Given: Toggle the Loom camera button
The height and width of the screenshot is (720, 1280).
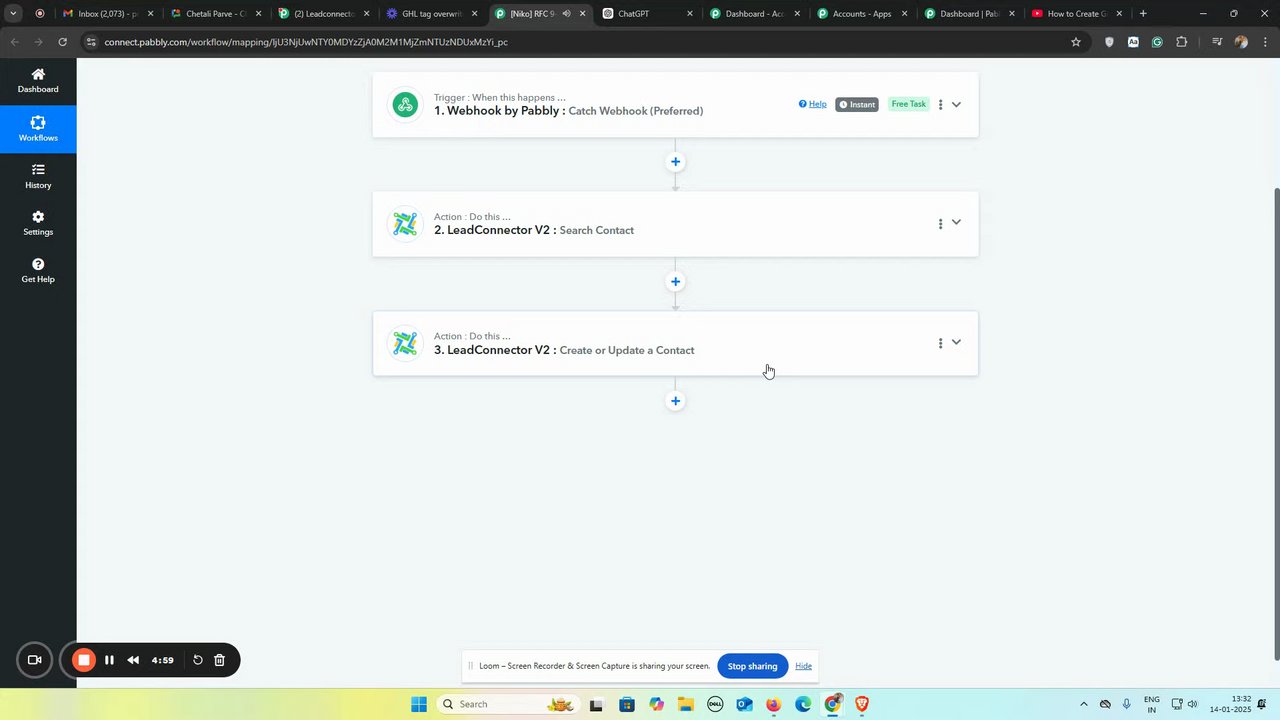Looking at the screenshot, I should 34,660.
